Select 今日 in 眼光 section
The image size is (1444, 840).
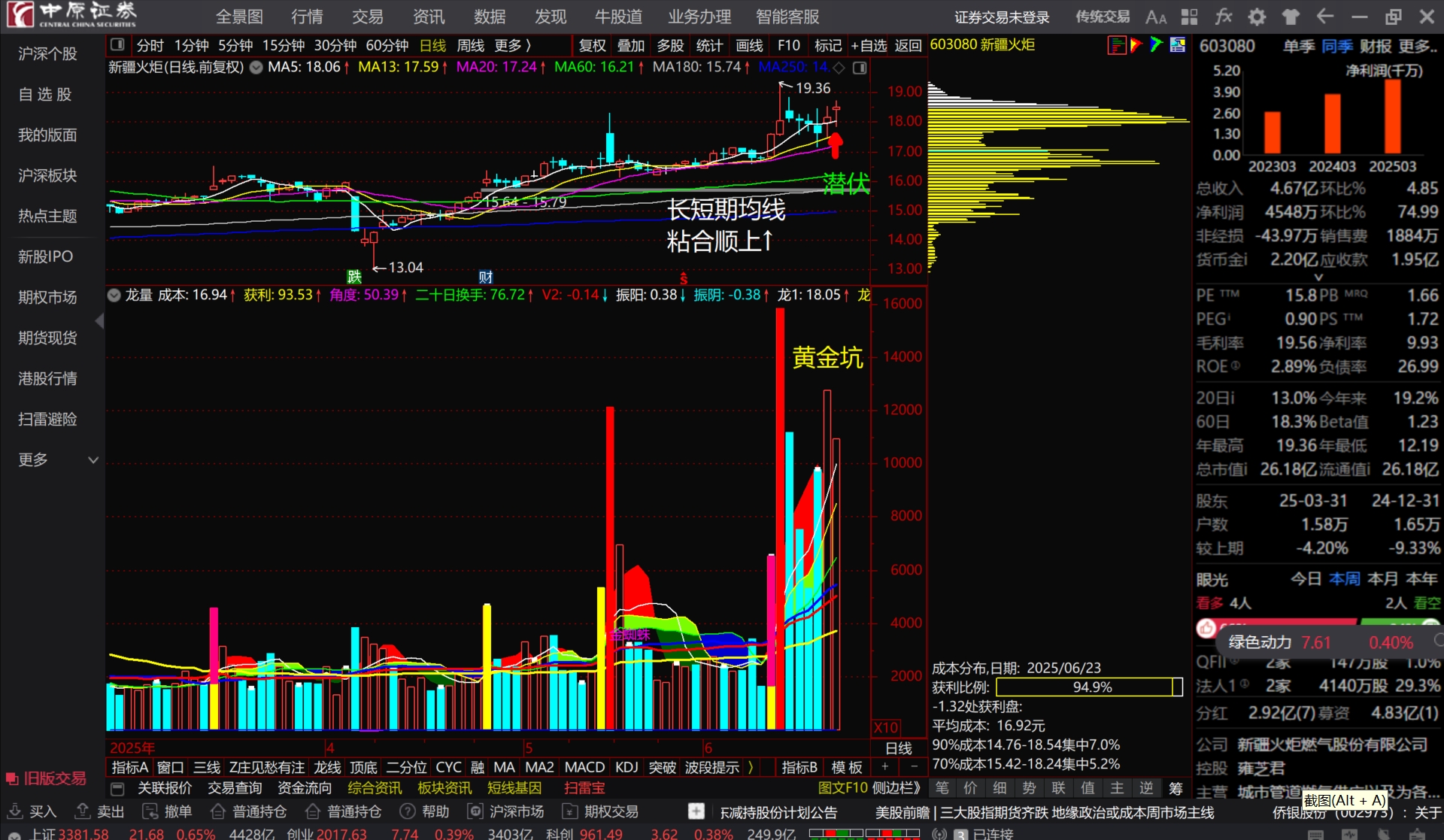pyautogui.click(x=1306, y=578)
